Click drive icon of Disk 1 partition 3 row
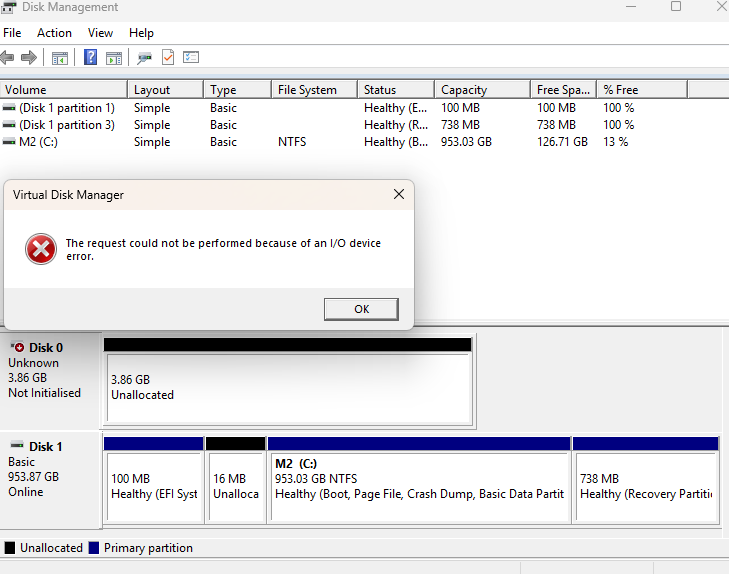The width and height of the screenshot is (729, 574). click(9, 125)
